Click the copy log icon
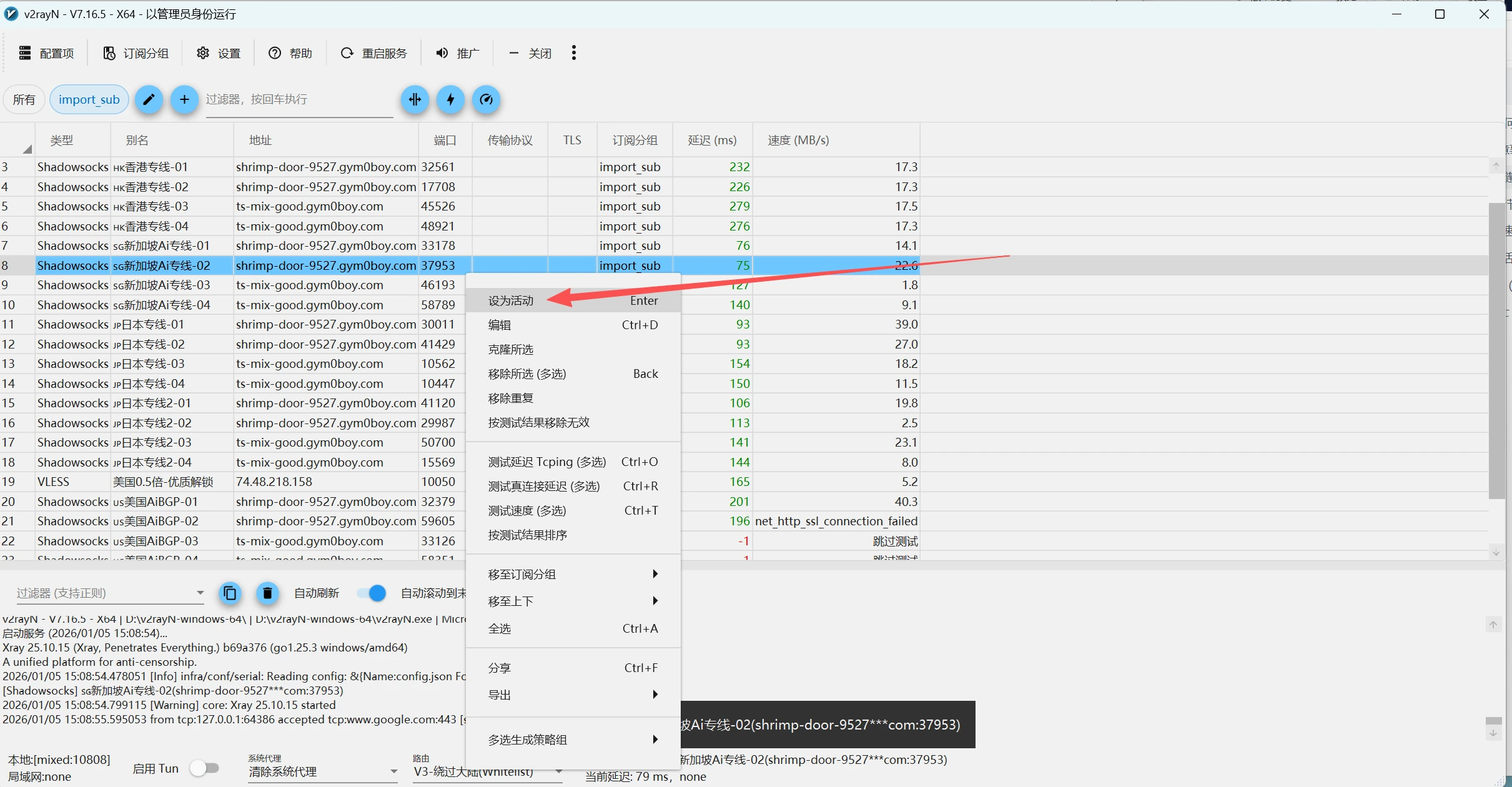Image resolution: width=1512 pixels, height=787 pixels. (x=230, y=593)
